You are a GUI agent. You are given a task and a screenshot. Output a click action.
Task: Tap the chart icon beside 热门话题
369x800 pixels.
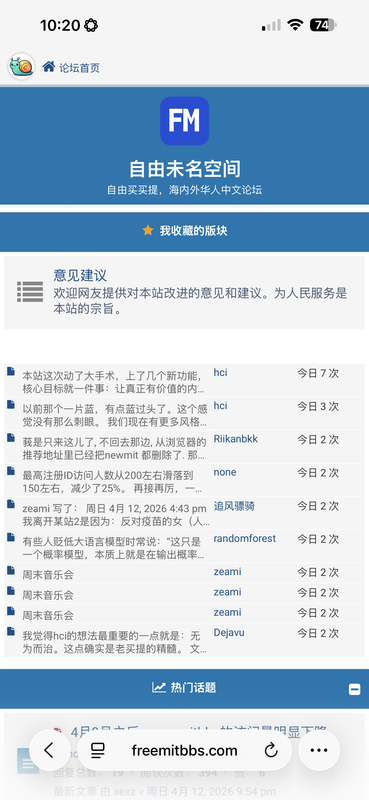click(x=159, y=687)
